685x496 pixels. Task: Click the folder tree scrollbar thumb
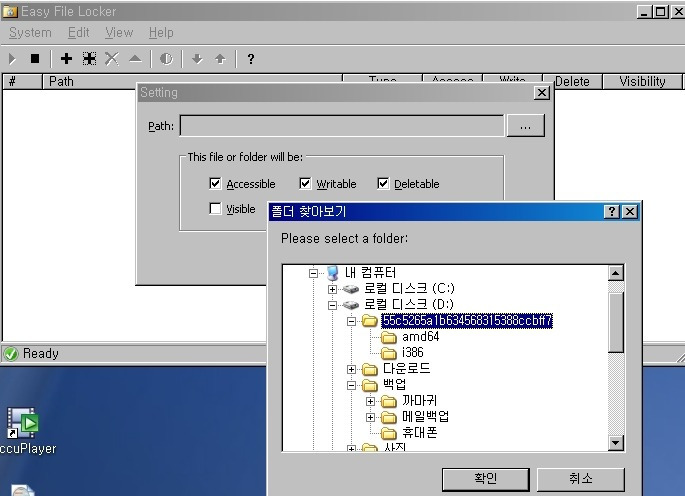(x=616, y=323)
